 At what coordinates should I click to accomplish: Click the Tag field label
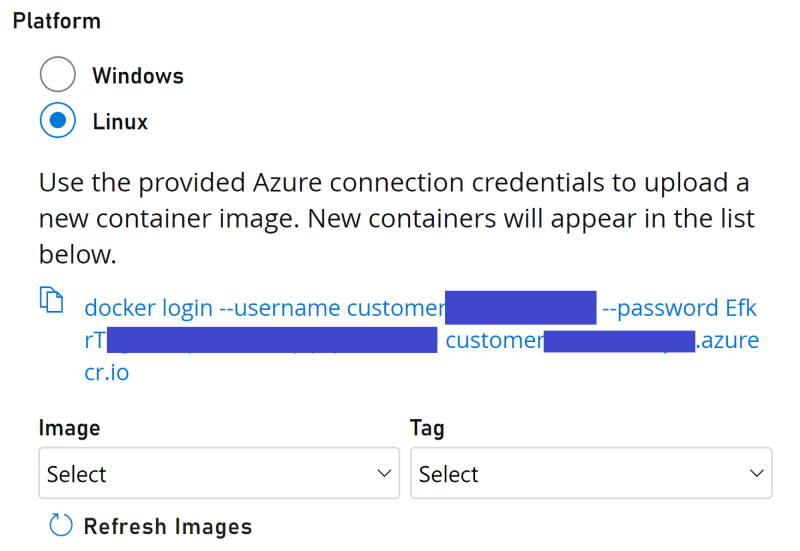tap(427, 428)
